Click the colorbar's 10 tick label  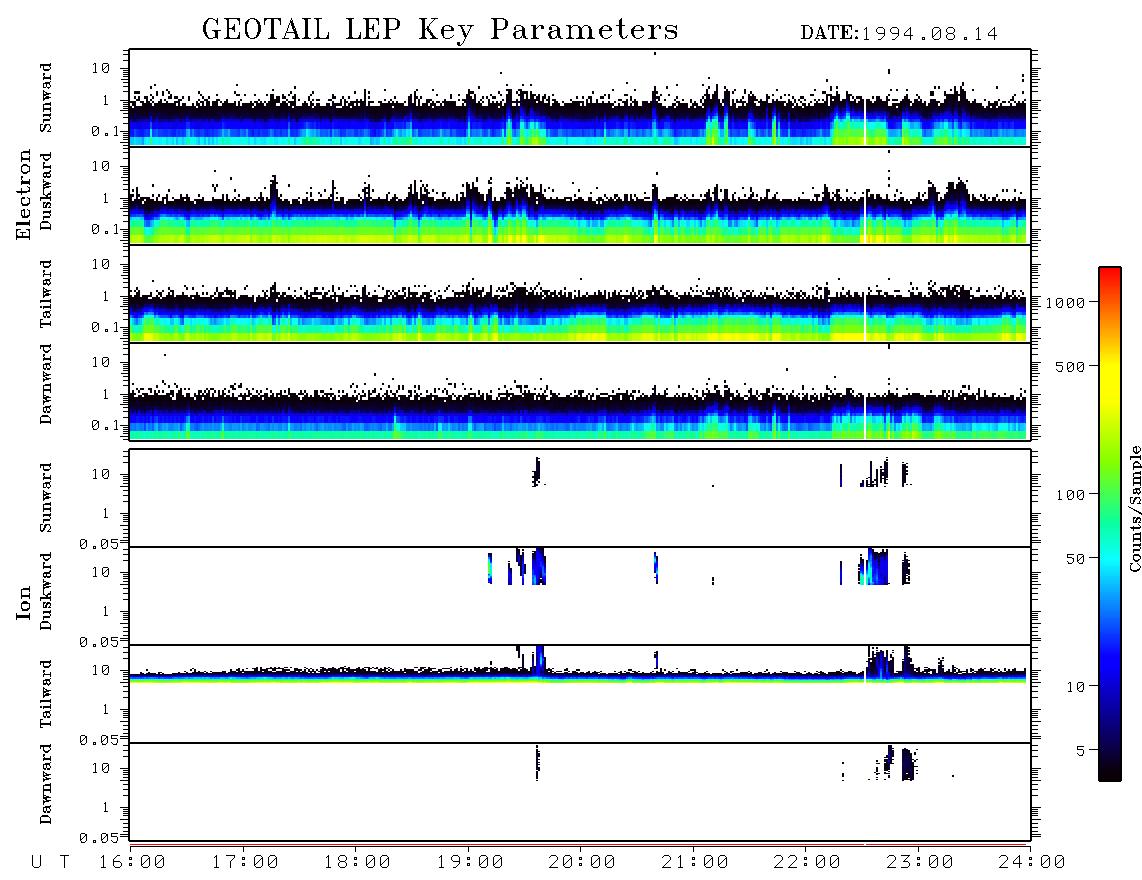click(x=1075, y=686)
